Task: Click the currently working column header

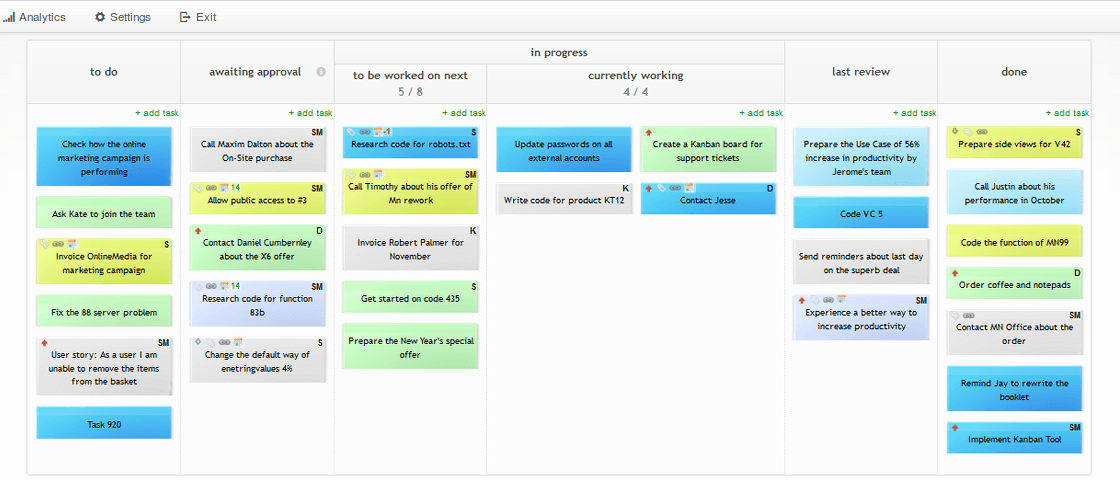Action: click(636, 84)
